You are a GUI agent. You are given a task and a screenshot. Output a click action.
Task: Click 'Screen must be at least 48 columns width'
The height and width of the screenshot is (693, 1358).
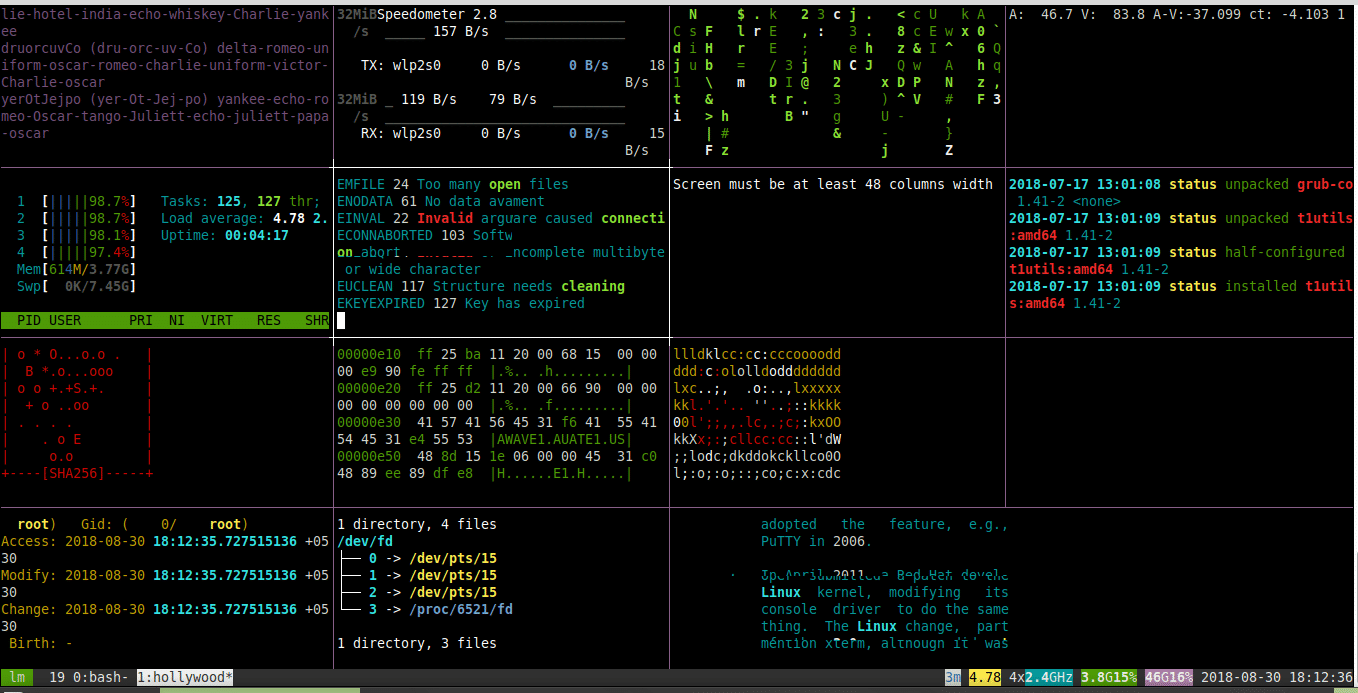coord(833,184)
